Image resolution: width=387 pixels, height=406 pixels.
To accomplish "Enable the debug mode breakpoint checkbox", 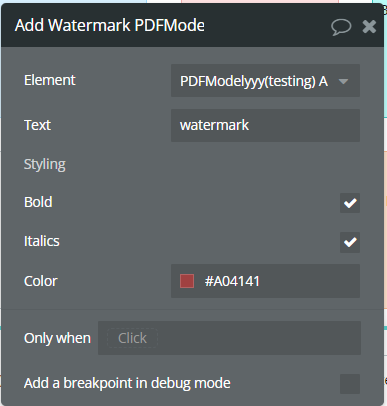I will [x=350, y=384].
